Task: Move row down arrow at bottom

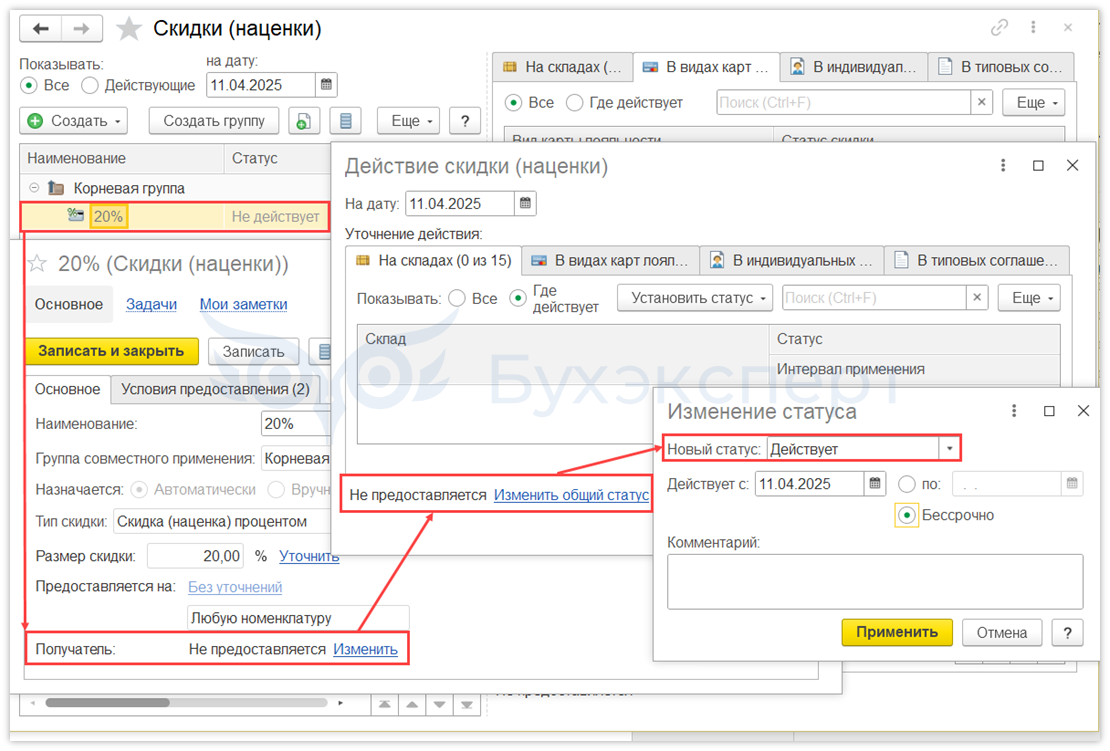Action: coord(440,704)
